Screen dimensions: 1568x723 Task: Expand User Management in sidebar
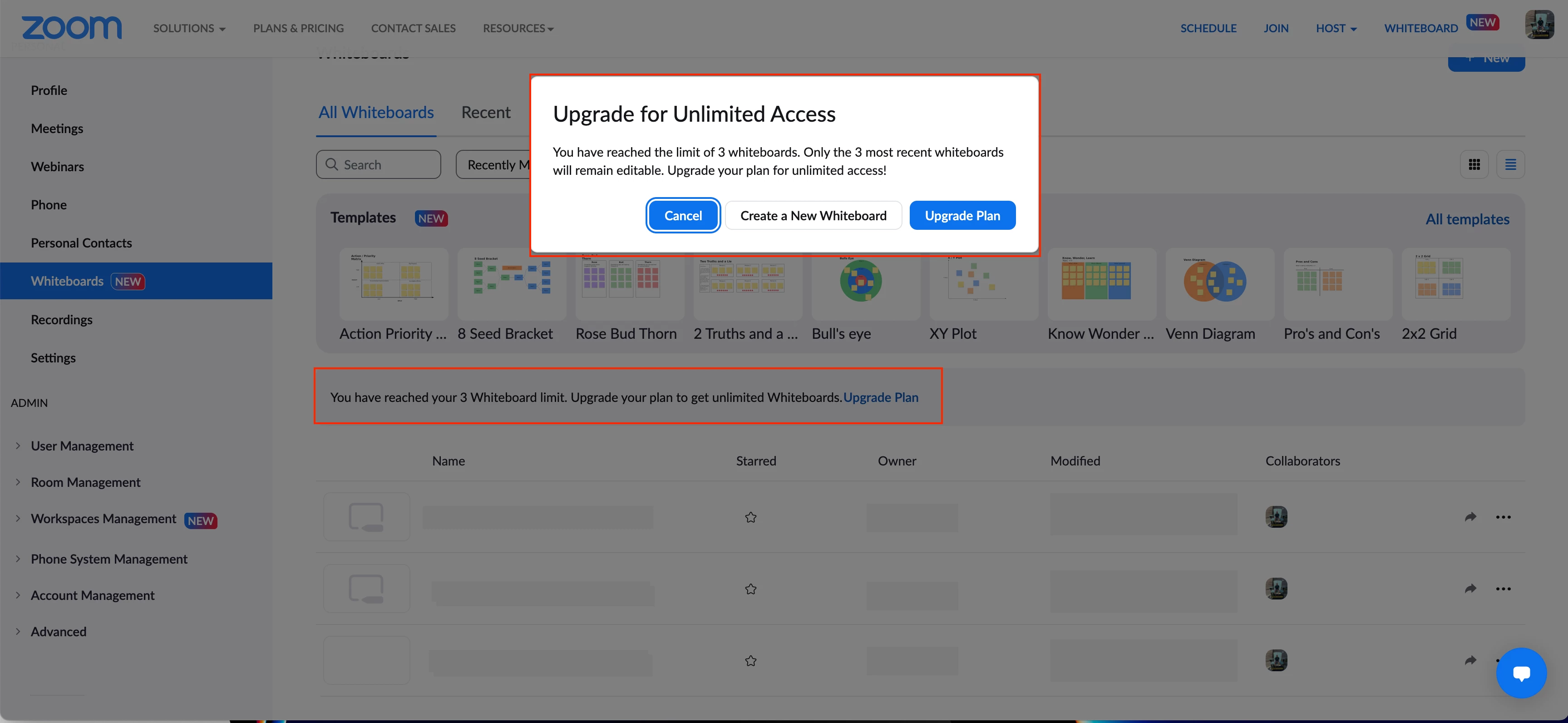(82, 446)
